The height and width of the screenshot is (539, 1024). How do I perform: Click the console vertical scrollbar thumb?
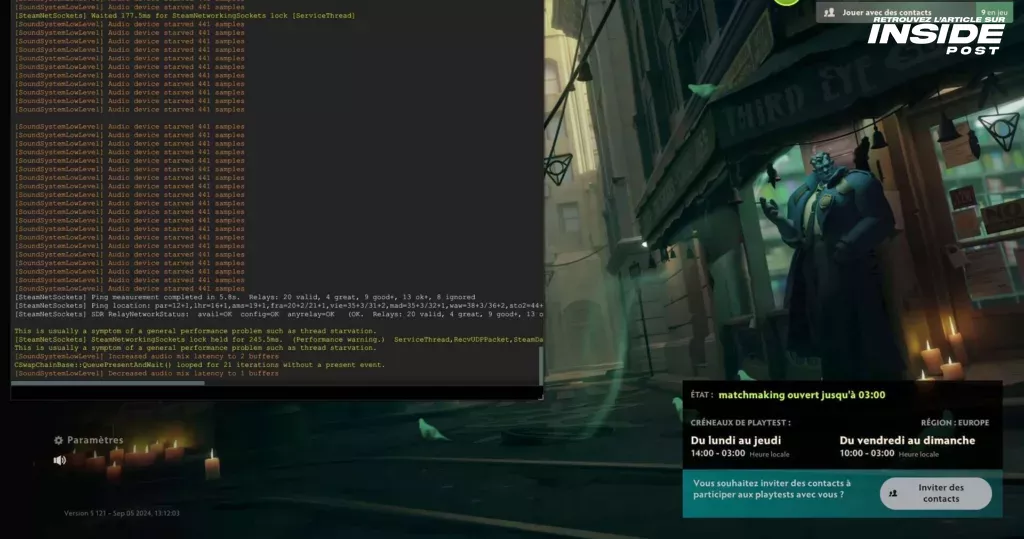coord(540,365)
